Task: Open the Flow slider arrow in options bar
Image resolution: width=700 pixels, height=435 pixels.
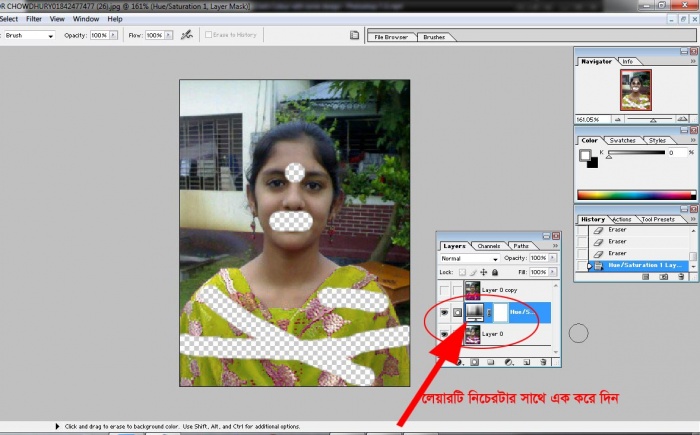Action: 168,35
